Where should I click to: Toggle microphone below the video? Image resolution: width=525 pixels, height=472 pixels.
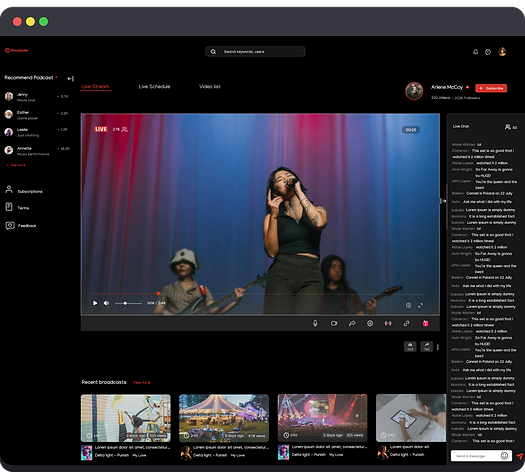(x=315, y=323)
